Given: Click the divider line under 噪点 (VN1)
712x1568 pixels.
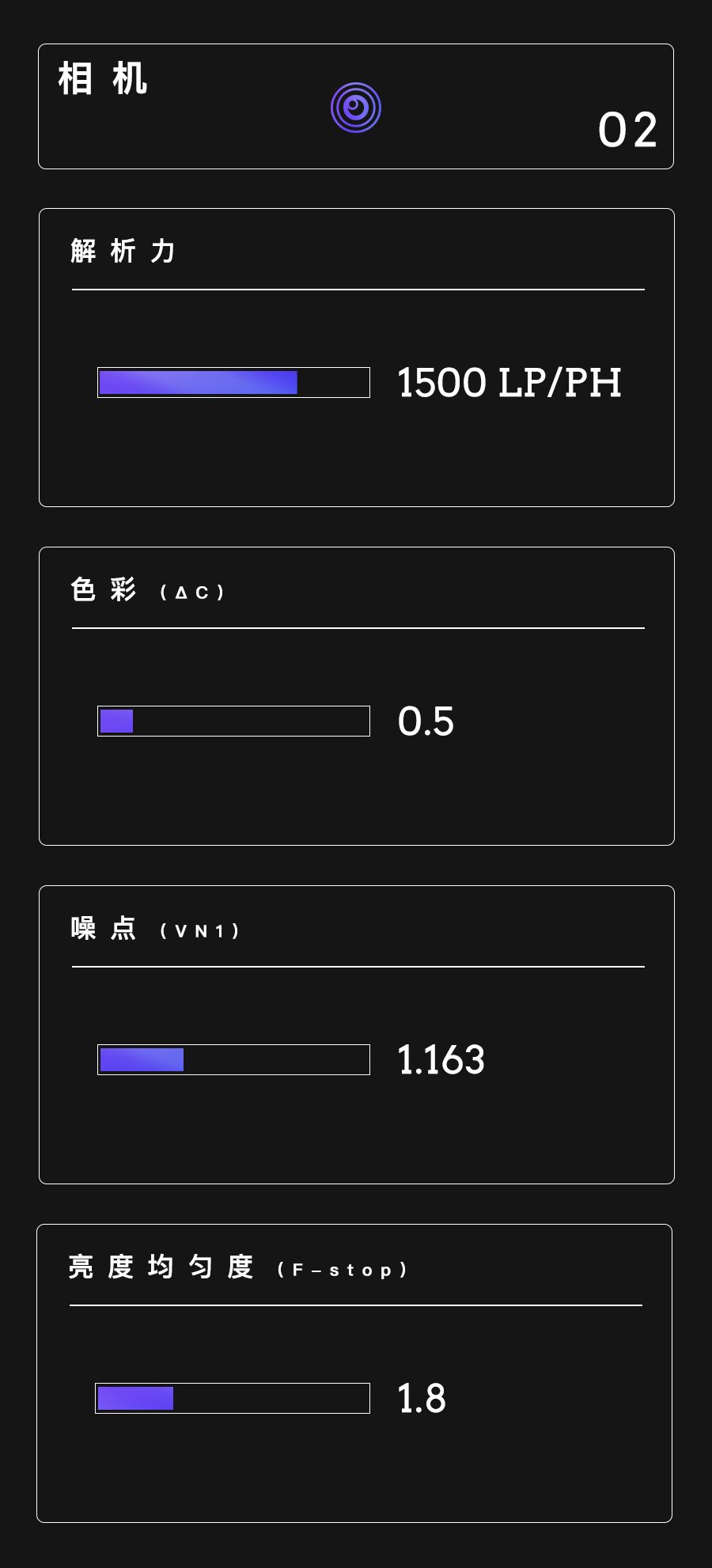Looking at the screenshot, I should (358, 967).
